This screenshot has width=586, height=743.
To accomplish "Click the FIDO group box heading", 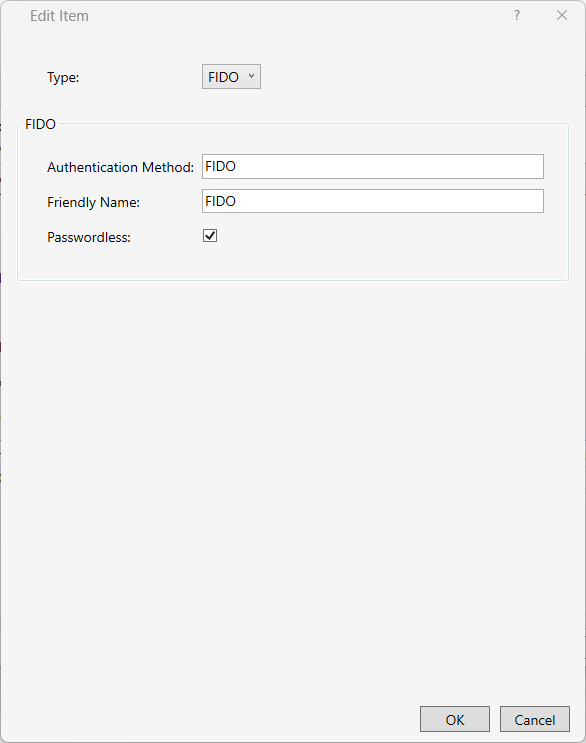I will click(40, 124).
